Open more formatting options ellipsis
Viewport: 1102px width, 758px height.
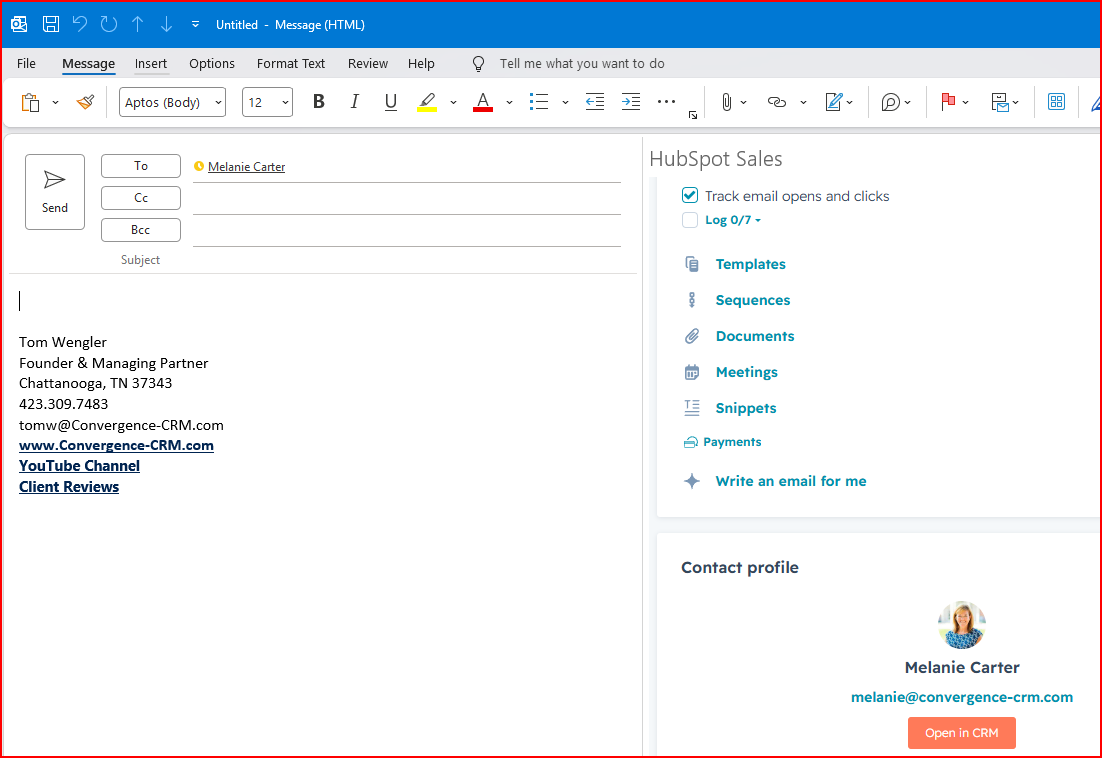tap(666, 102)
